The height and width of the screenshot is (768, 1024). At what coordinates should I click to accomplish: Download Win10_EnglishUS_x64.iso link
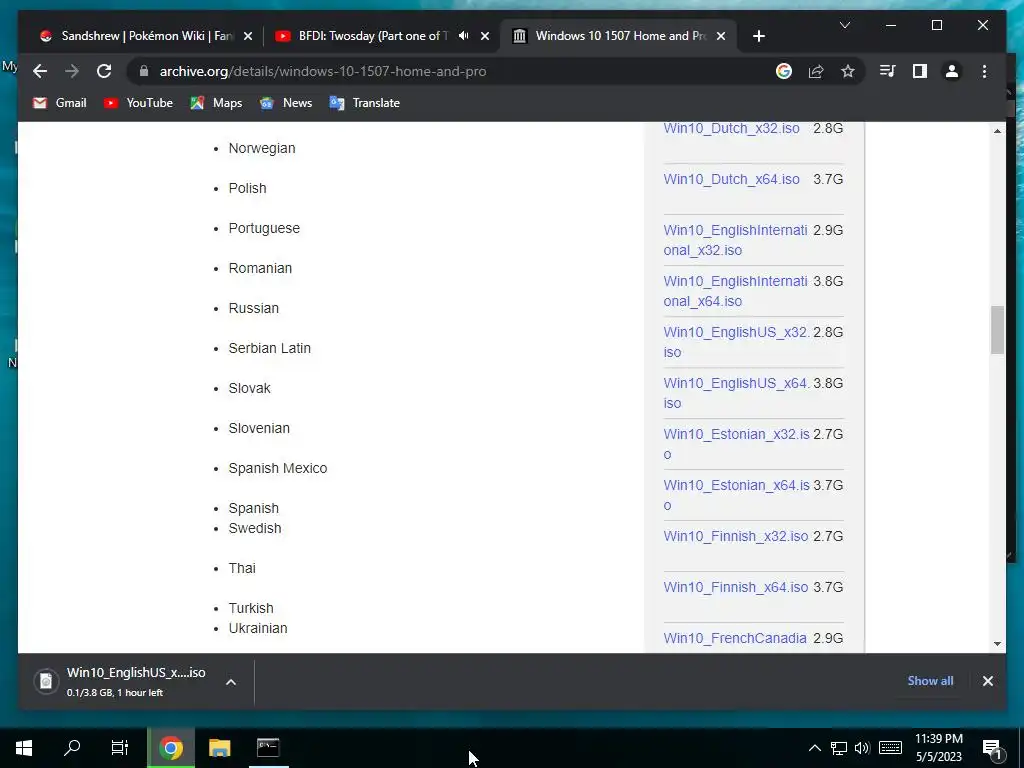(737, 392)
